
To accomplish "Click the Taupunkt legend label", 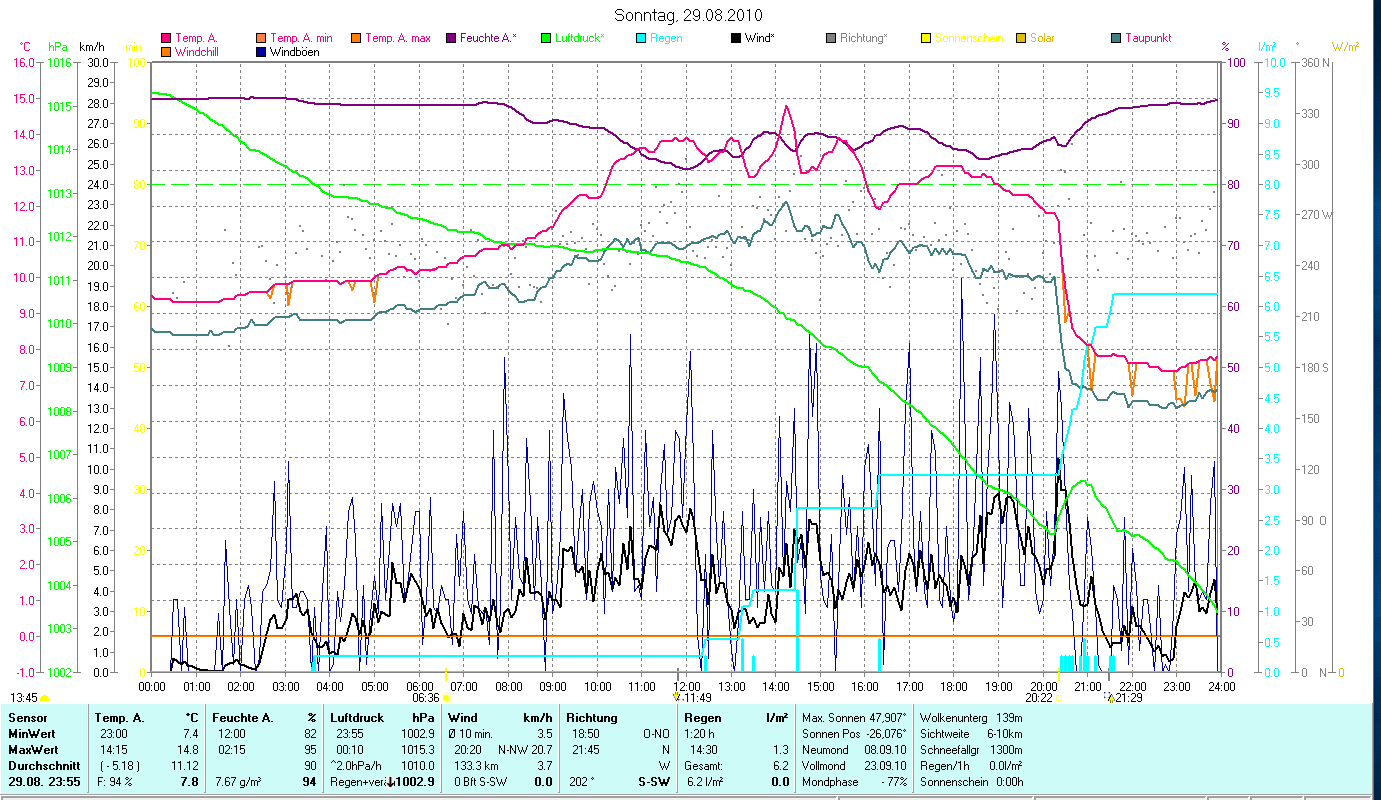I will coord(1147,38).
